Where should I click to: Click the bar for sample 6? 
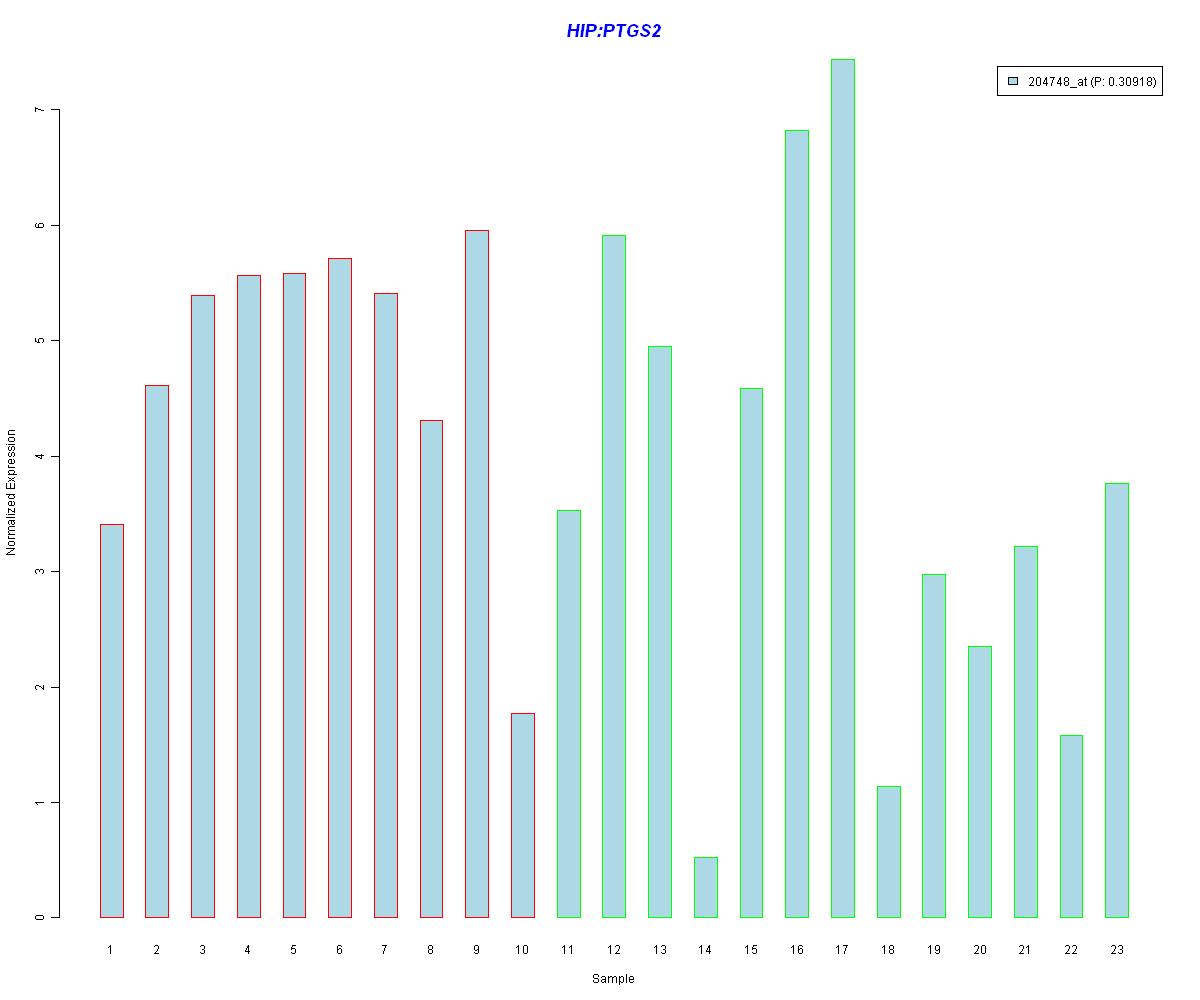[x=340, y=587]
